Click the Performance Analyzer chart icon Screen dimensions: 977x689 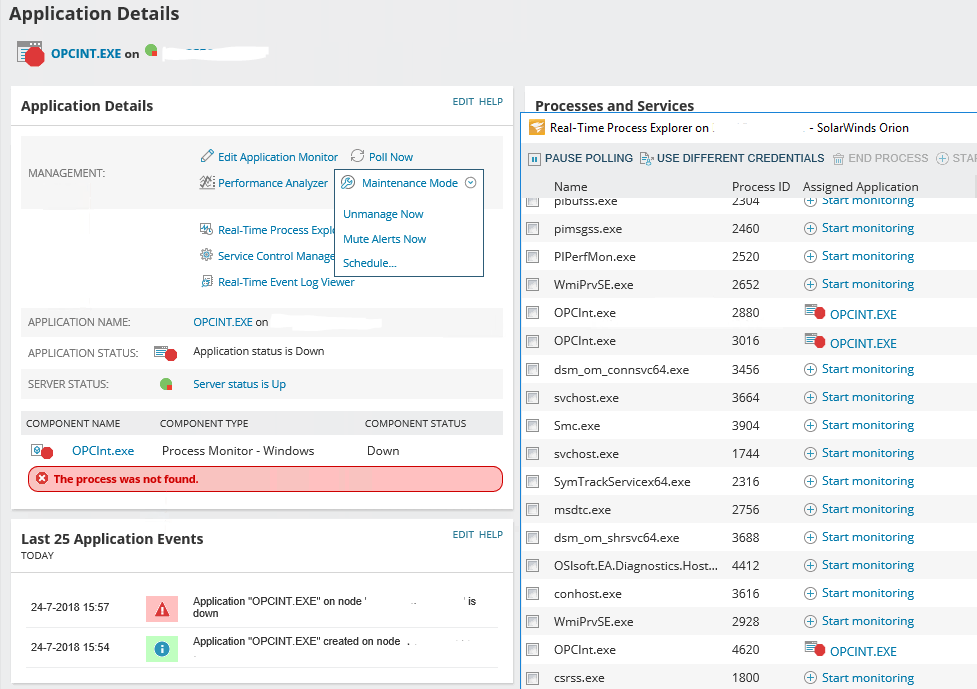[207, 183]
